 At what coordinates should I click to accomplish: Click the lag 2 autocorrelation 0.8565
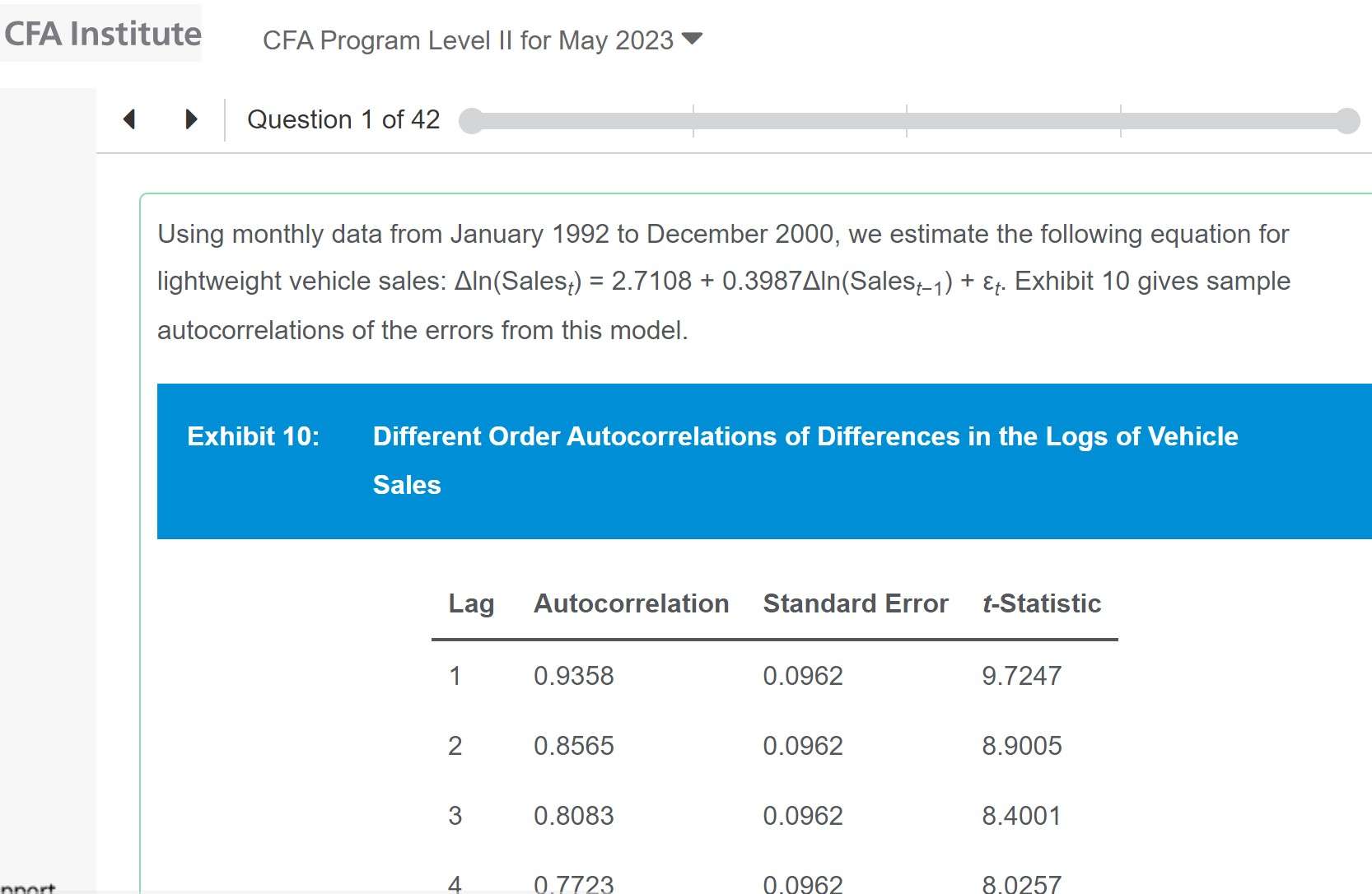click(x=574, y=746)
